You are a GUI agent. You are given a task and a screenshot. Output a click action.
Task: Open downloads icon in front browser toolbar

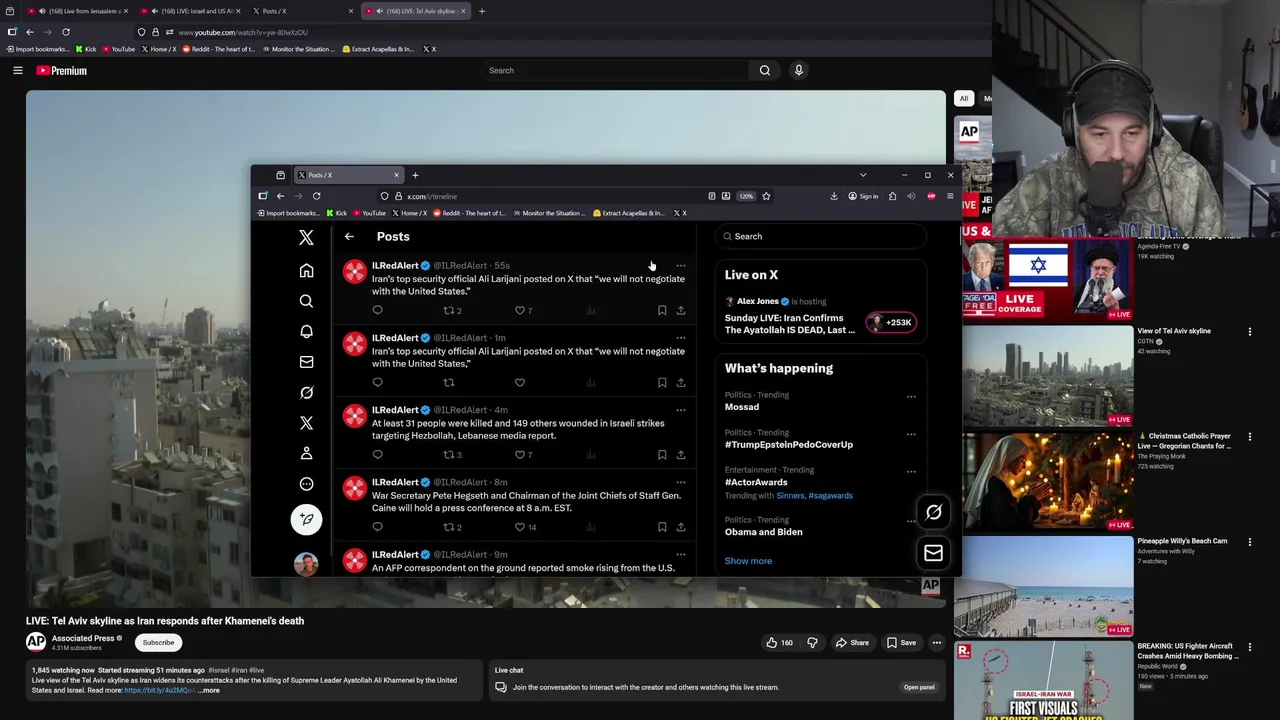834,196
